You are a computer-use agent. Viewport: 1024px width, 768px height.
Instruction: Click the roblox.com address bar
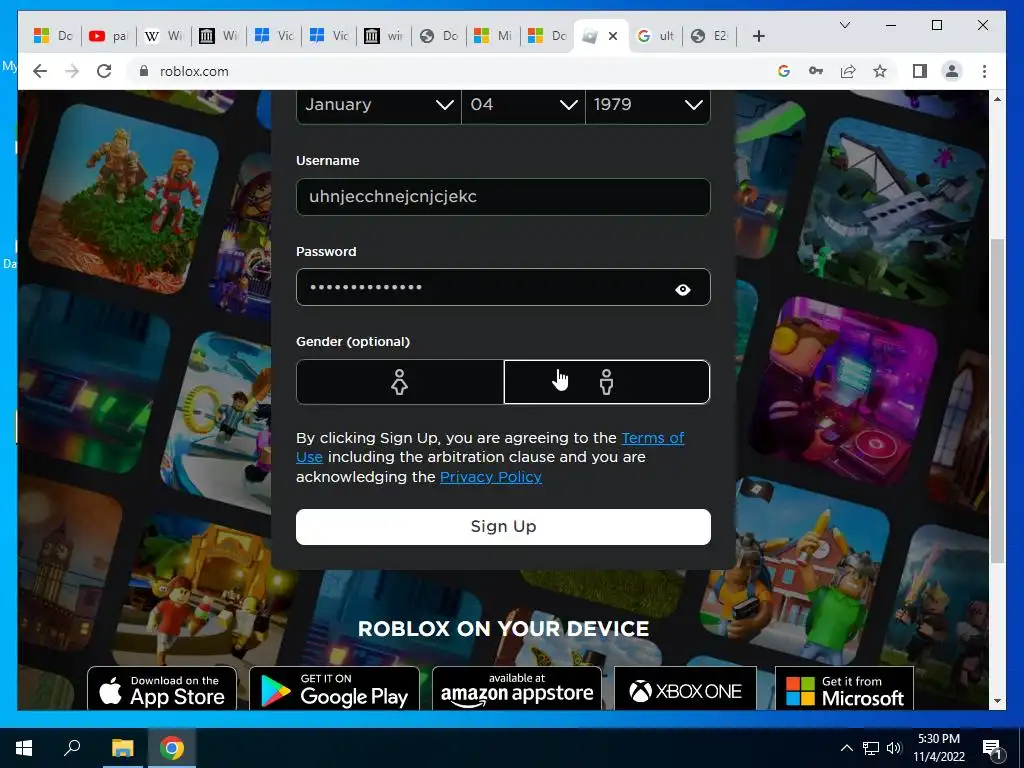click(451, 71)
